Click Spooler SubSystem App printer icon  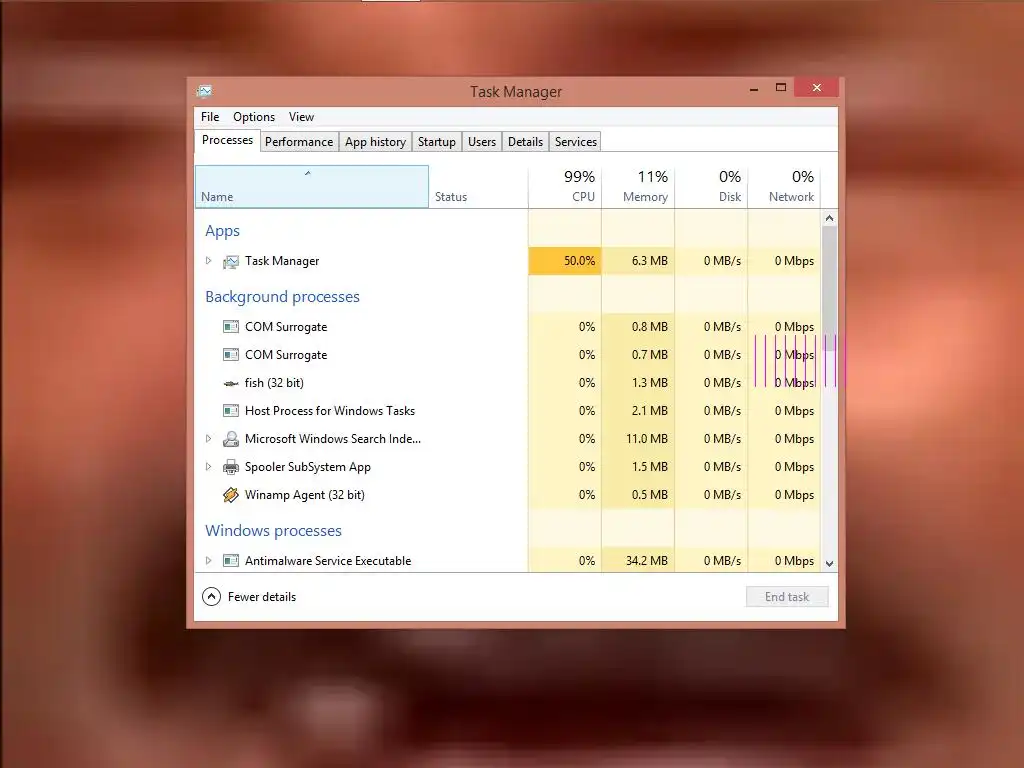pyautogui.click(x=231, y=467)
